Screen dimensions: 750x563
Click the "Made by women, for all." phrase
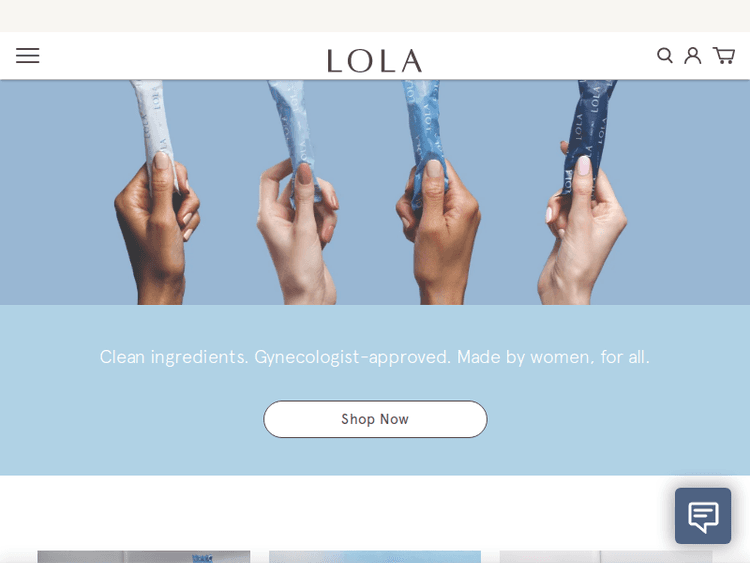(x=553, y=357)
